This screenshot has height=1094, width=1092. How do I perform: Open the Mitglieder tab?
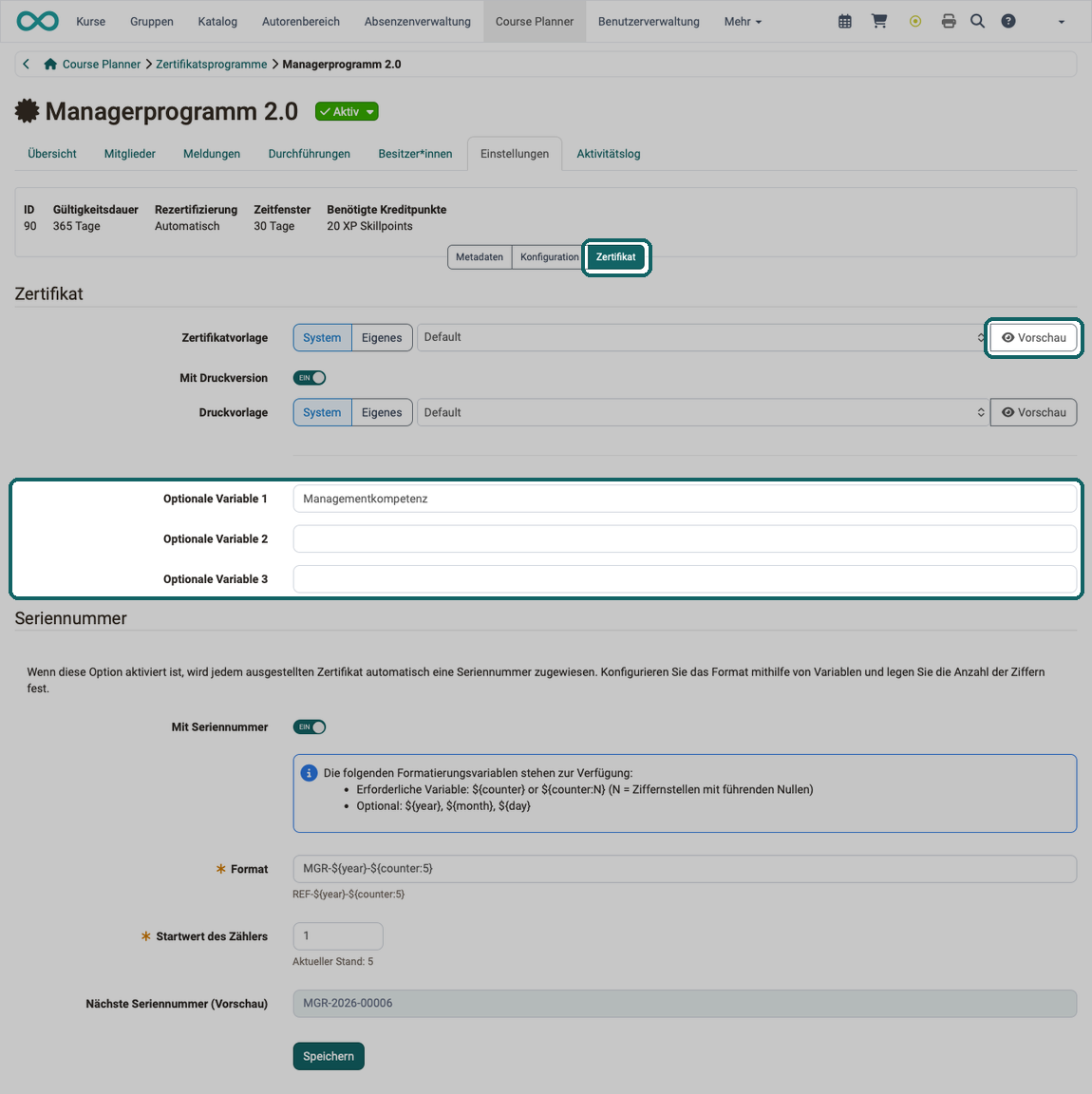(130, 154)
